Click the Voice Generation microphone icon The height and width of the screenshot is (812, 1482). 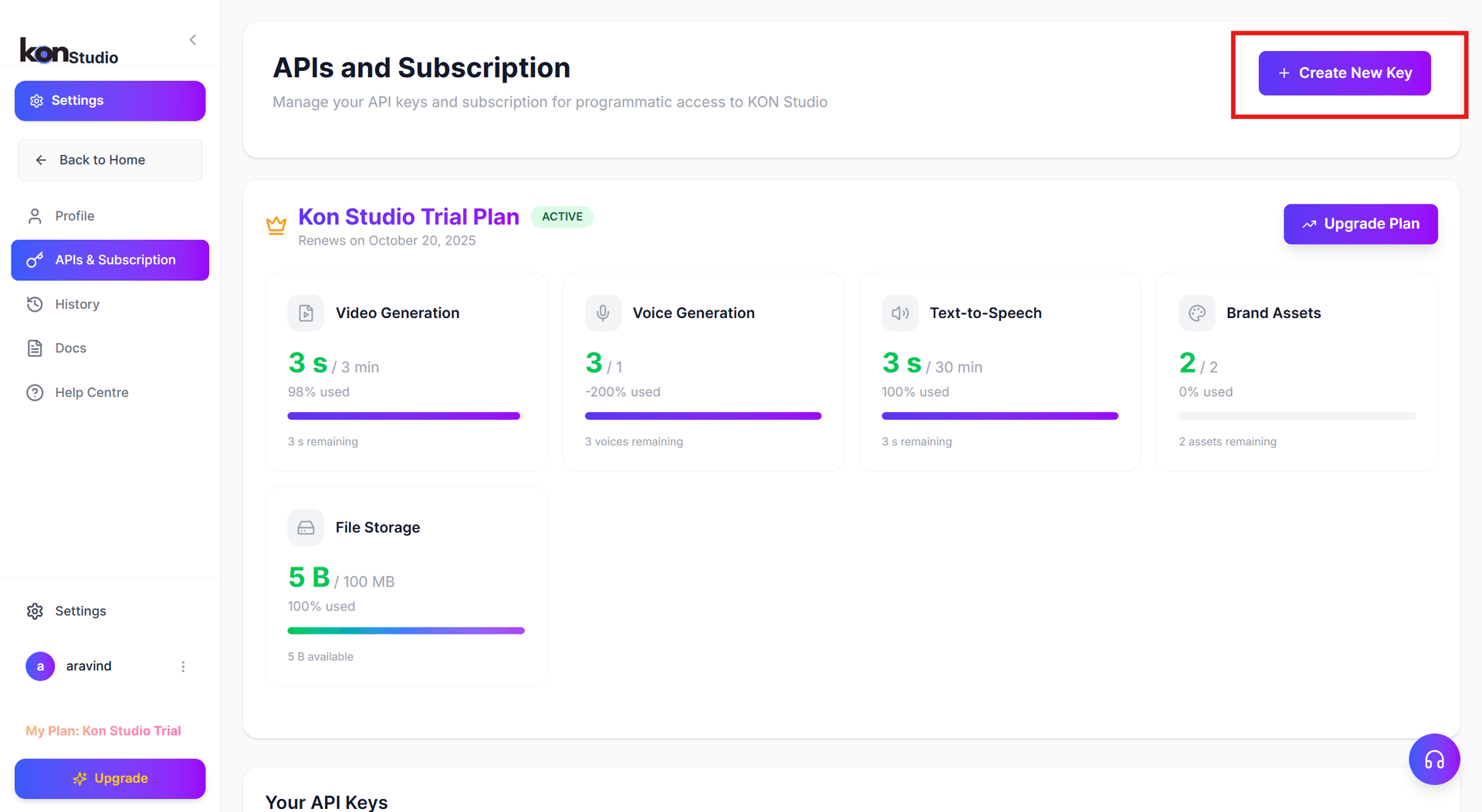603,313
